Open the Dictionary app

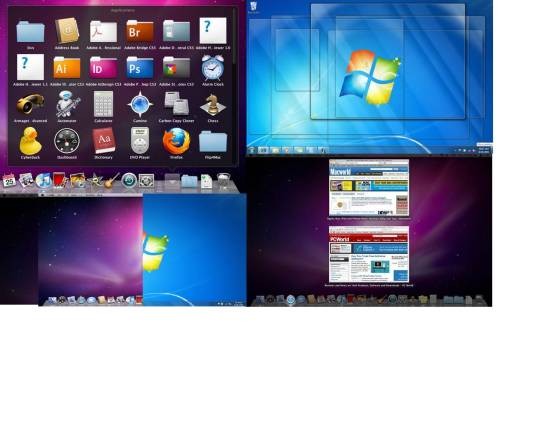(x=103, y=141)
